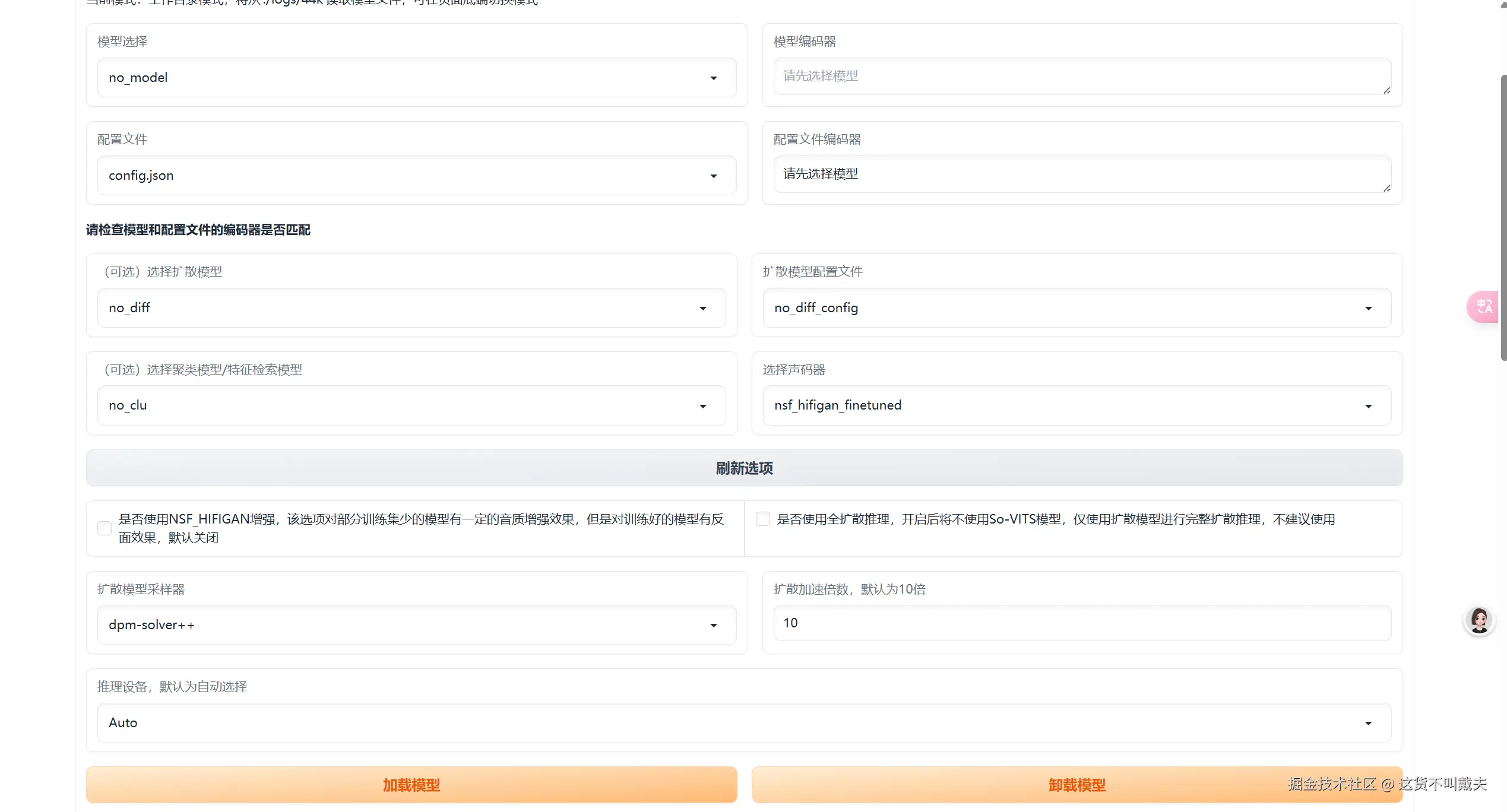
Task: Click the avatar assistant floating icon
Action: click(x=1478, y=620)
